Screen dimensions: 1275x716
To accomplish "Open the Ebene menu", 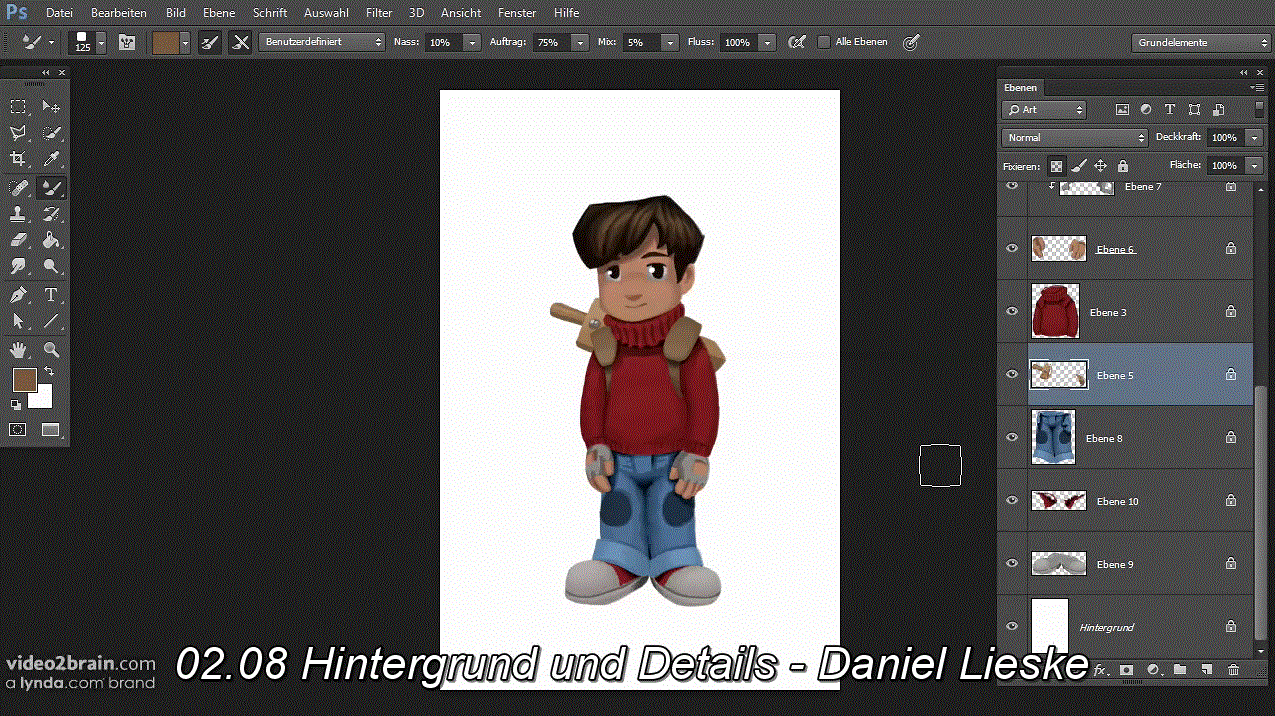I will [219, 13].
